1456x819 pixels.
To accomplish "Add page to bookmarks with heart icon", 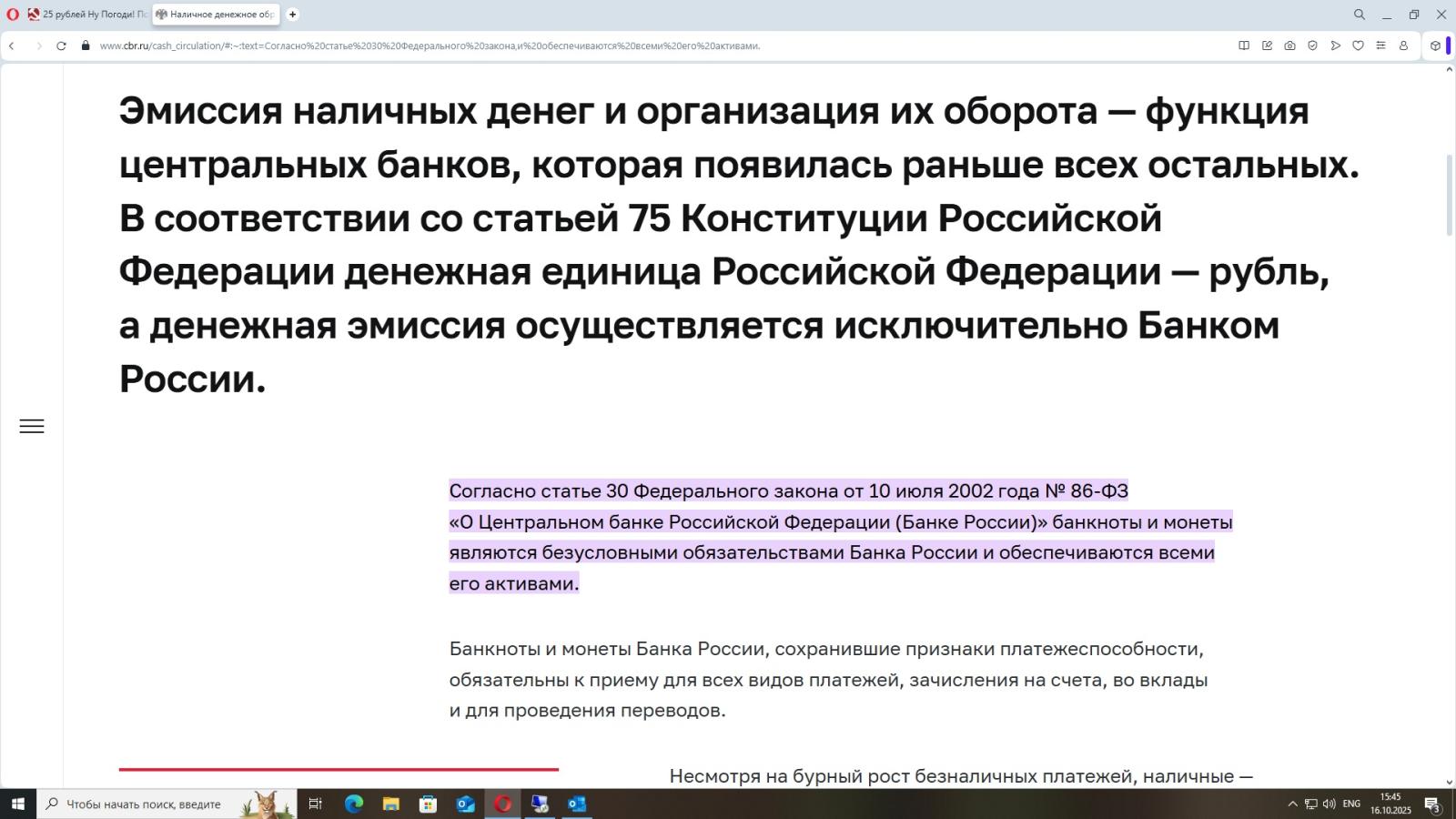I will 1358,45.
